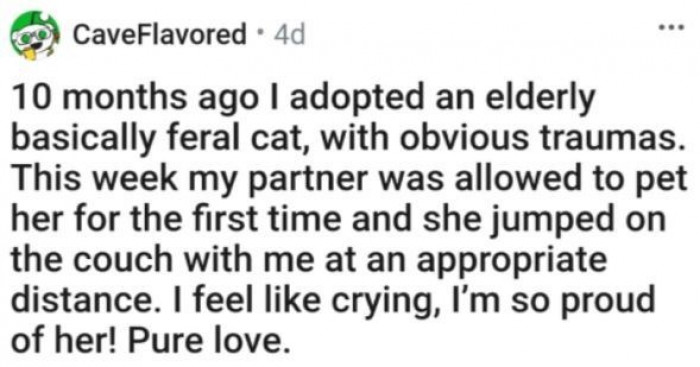Click CaveFlavored's green avatar icon
Viewport: 700px width, 367px height.
pyautogui.click(x=35, y=36)
